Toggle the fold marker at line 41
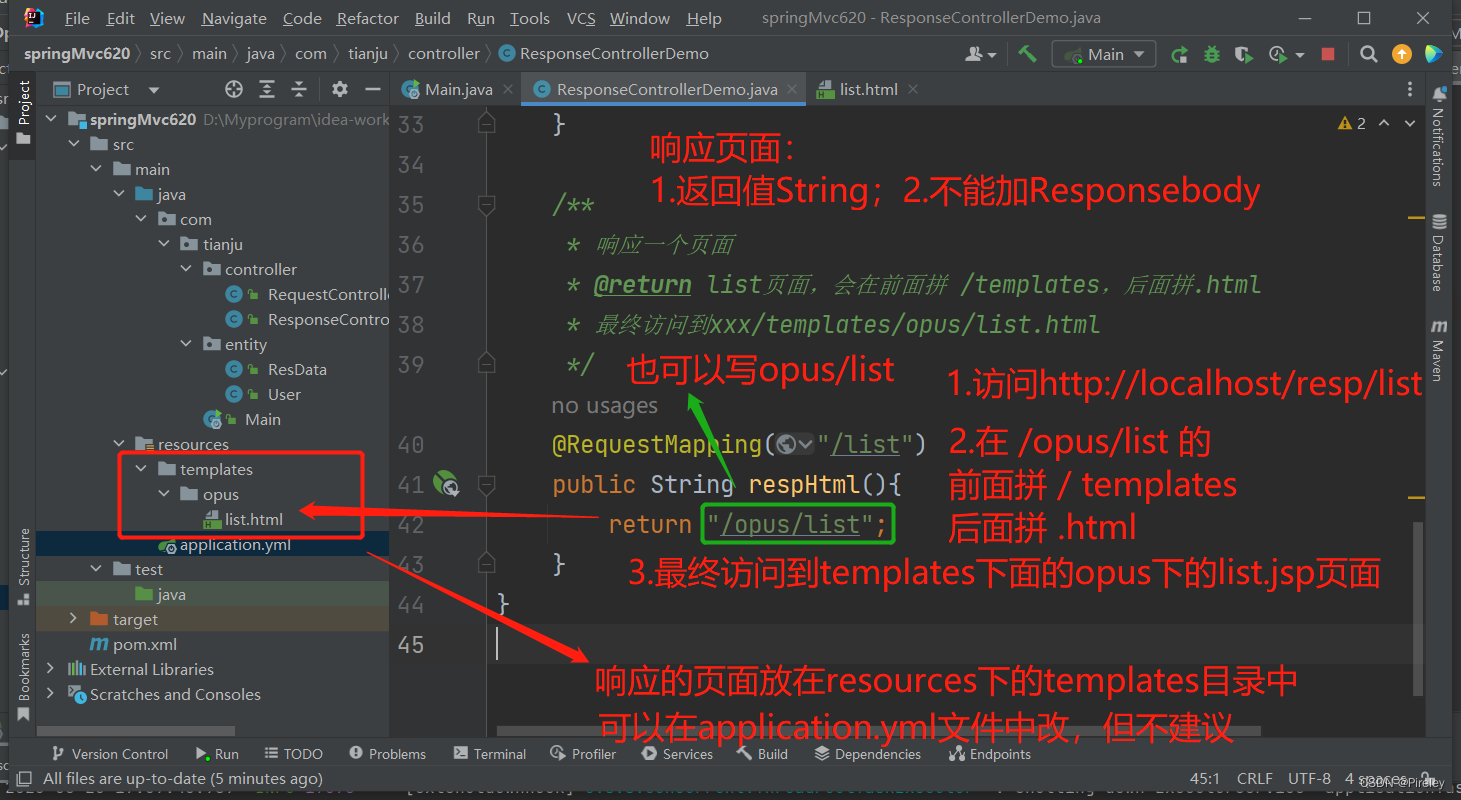Screen dimensions: 1461x800 (x=487, y=485)
